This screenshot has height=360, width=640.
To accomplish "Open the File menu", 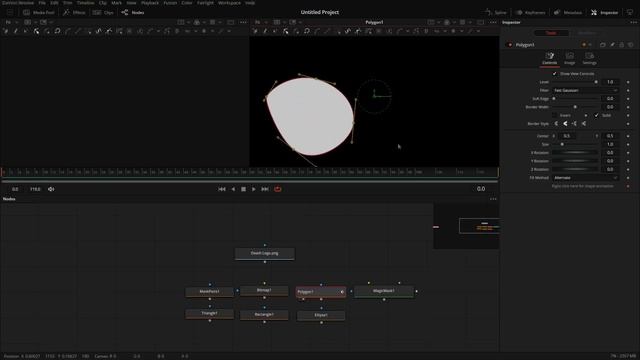I will pyautogui.click(x=42, y=3).
